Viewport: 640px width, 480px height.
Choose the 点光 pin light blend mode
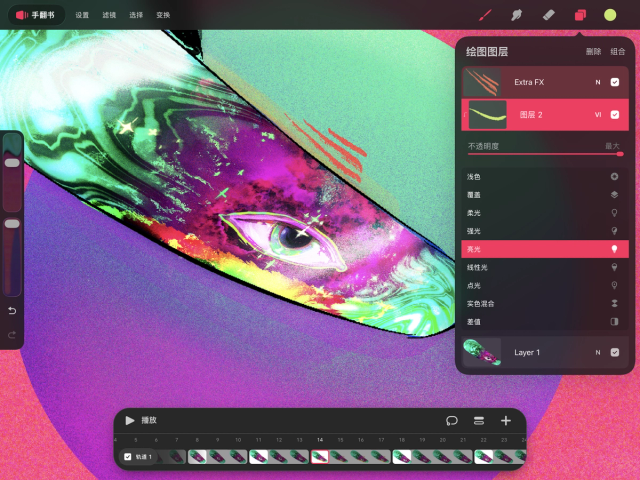pos(545,285)
